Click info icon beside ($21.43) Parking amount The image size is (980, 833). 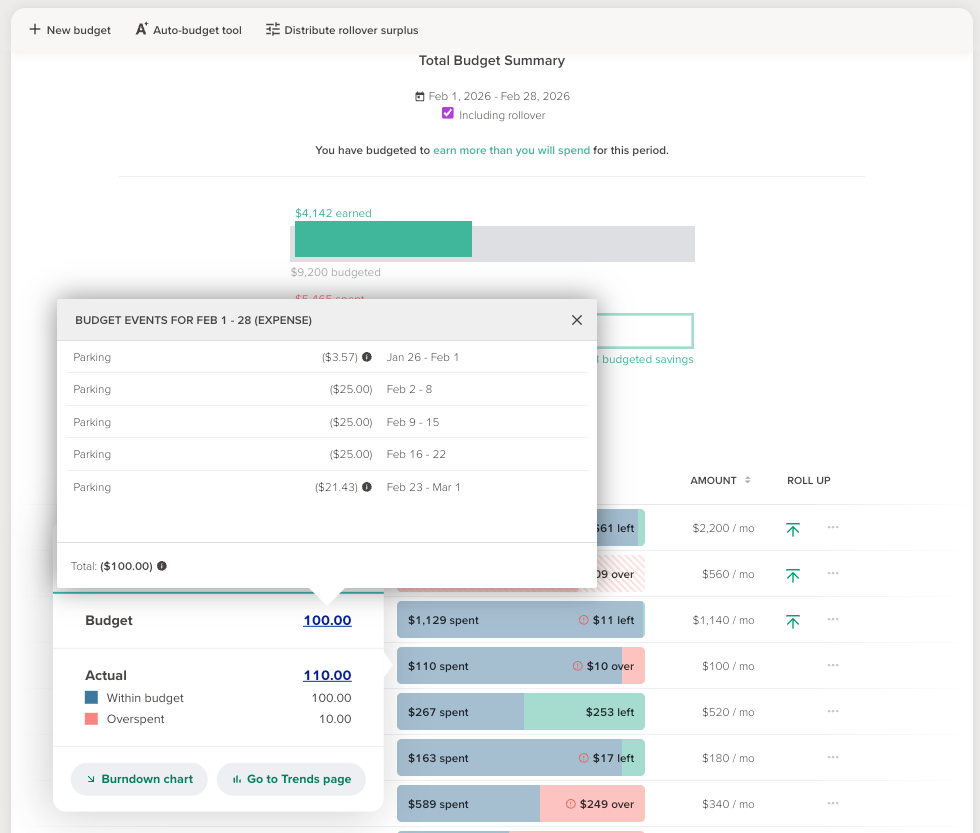(x=367, y=487)
